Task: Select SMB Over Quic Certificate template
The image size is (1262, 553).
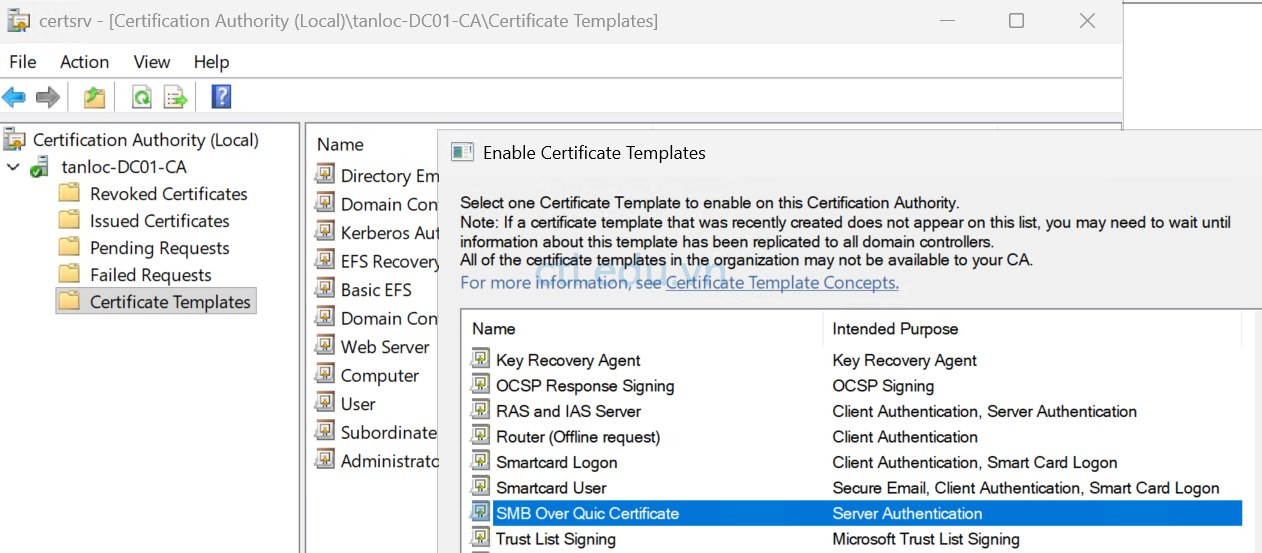Action: (x=856, y=513)
